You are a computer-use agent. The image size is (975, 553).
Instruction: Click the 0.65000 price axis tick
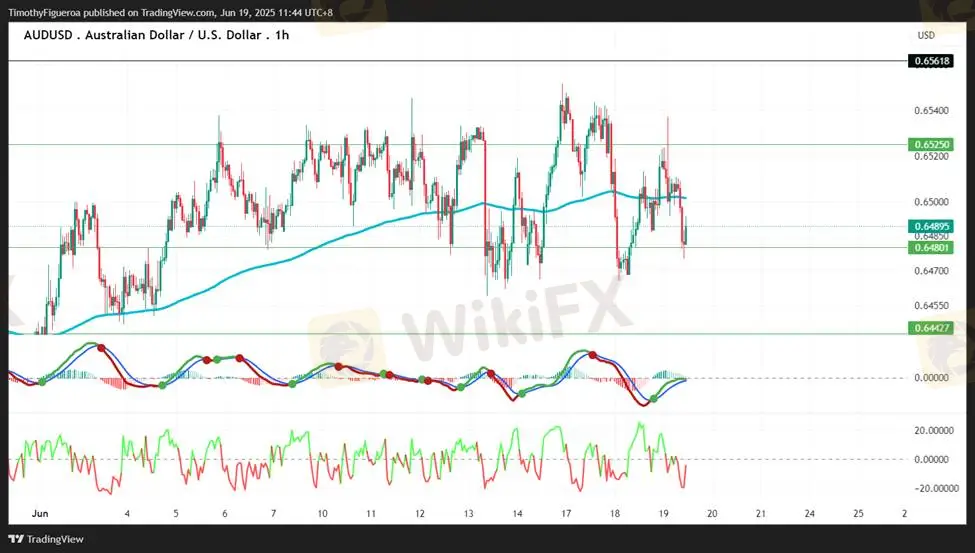tap(930, 202)
